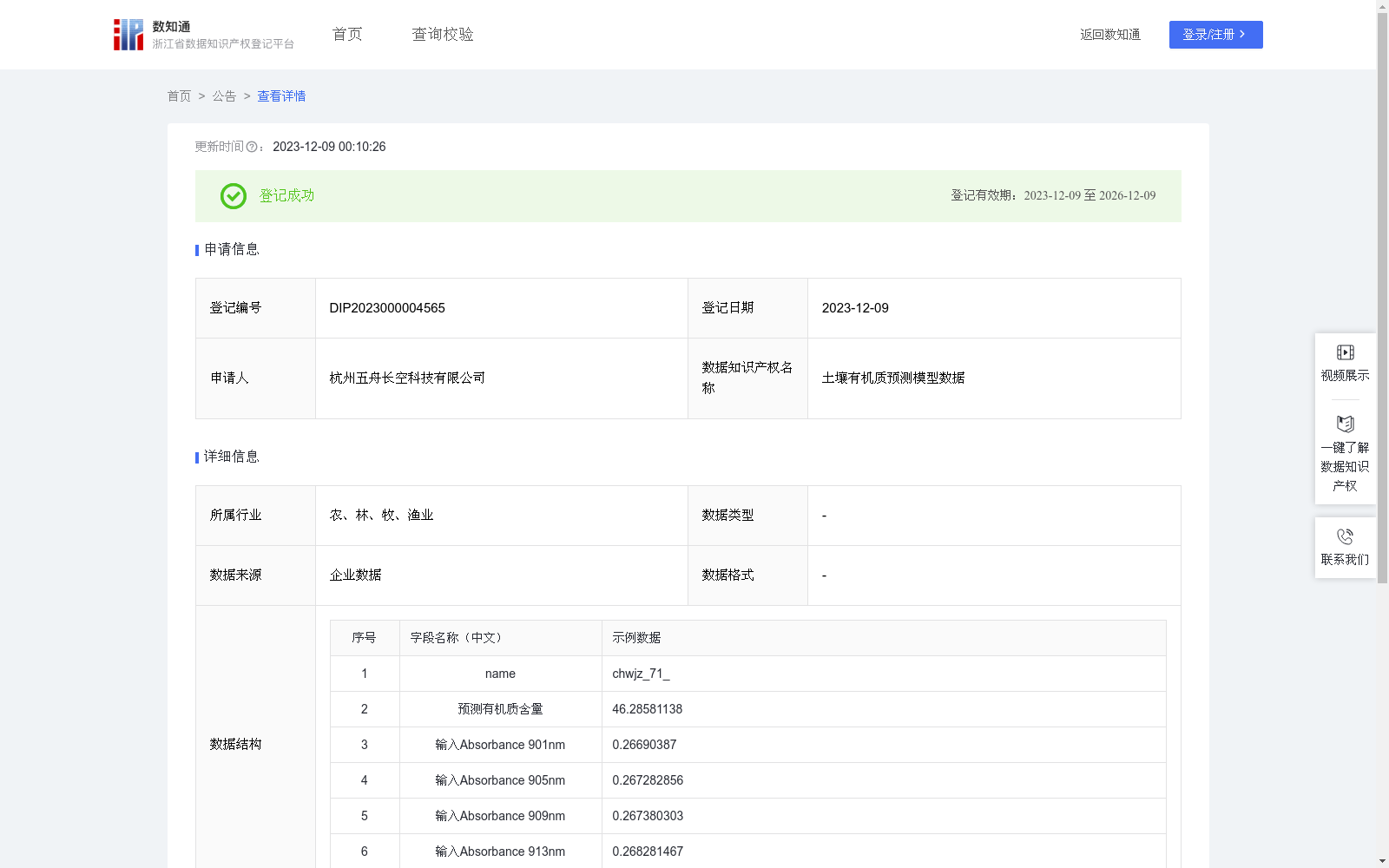Click the help icon beside 更新时间
1389x868 pixels.
(252, 148)
